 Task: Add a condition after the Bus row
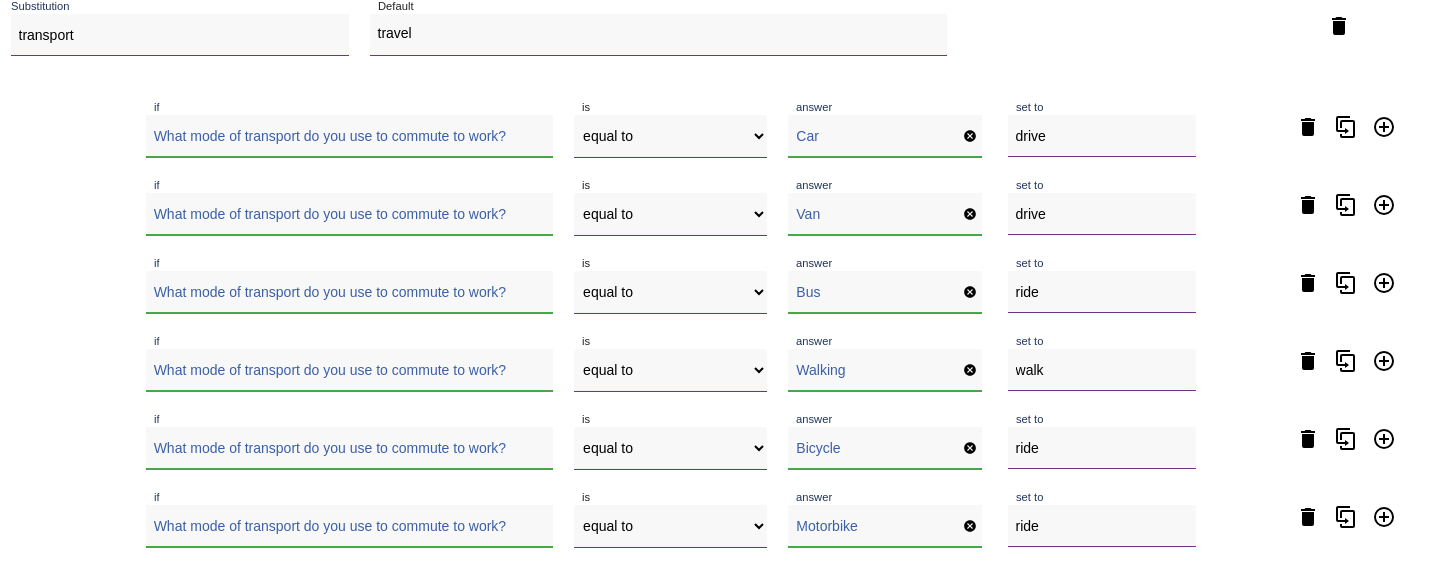coord(1384,283)
